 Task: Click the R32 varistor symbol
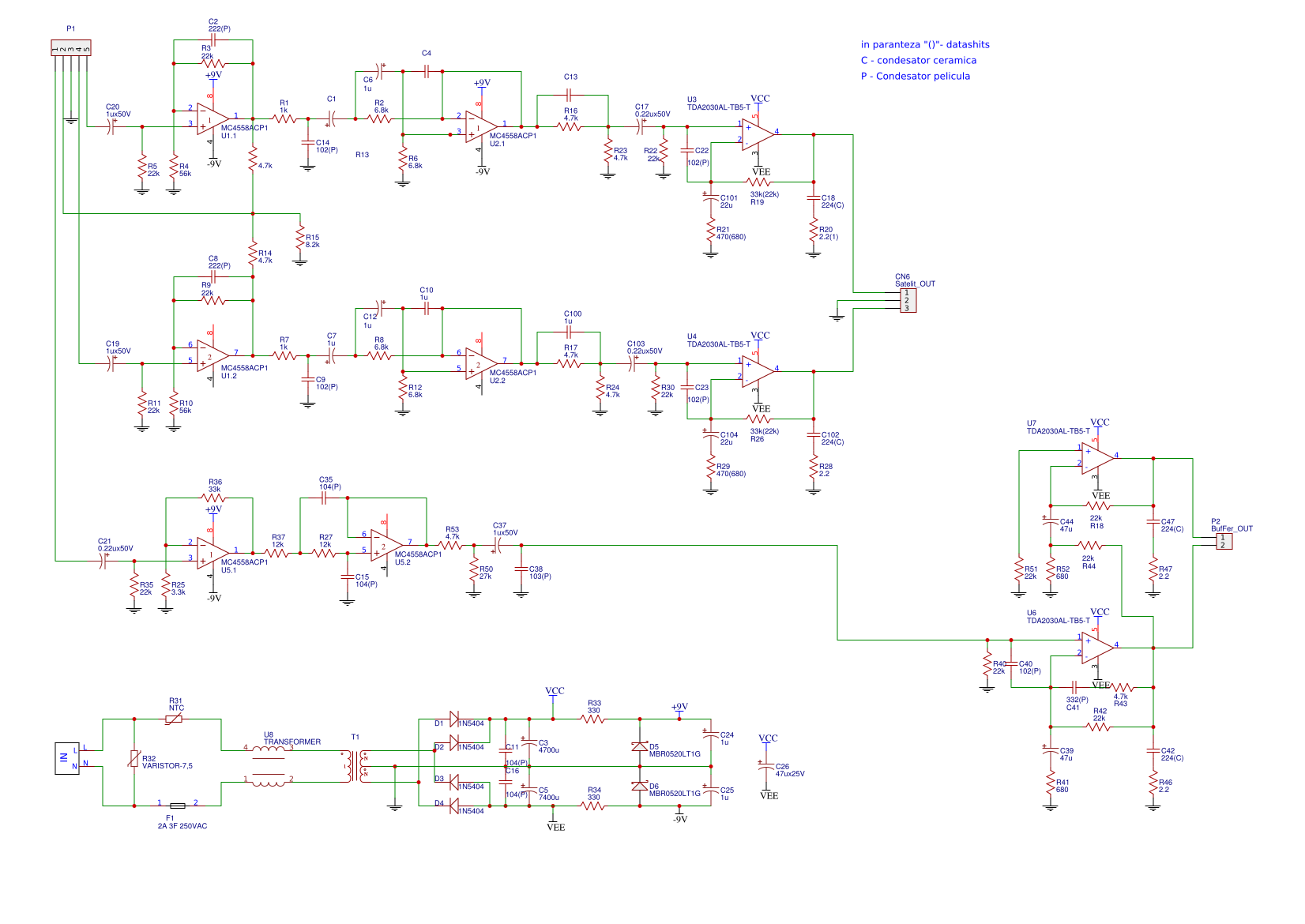pos(134,760)
